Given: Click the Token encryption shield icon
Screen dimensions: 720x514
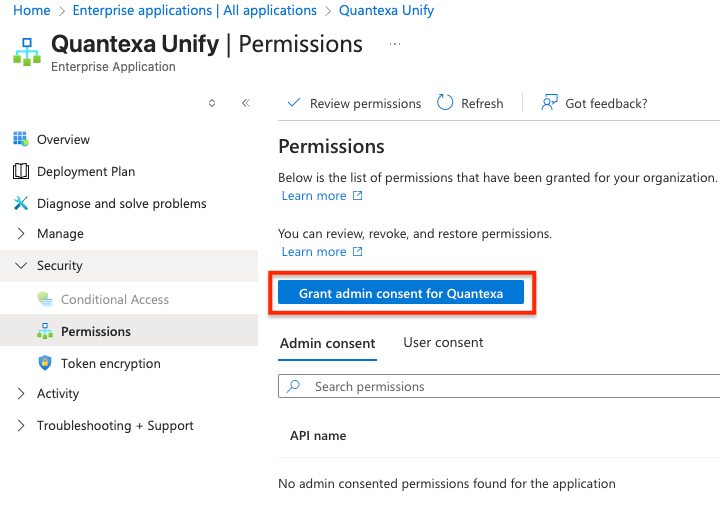Looking at the screenshot, I should point(45,363).
